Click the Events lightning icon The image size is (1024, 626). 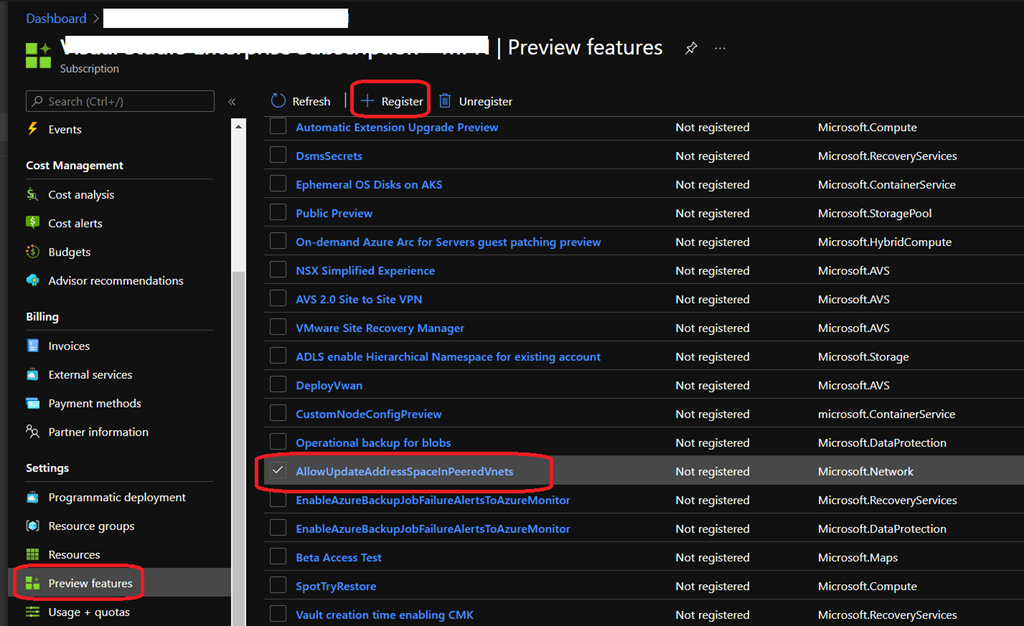33,129
